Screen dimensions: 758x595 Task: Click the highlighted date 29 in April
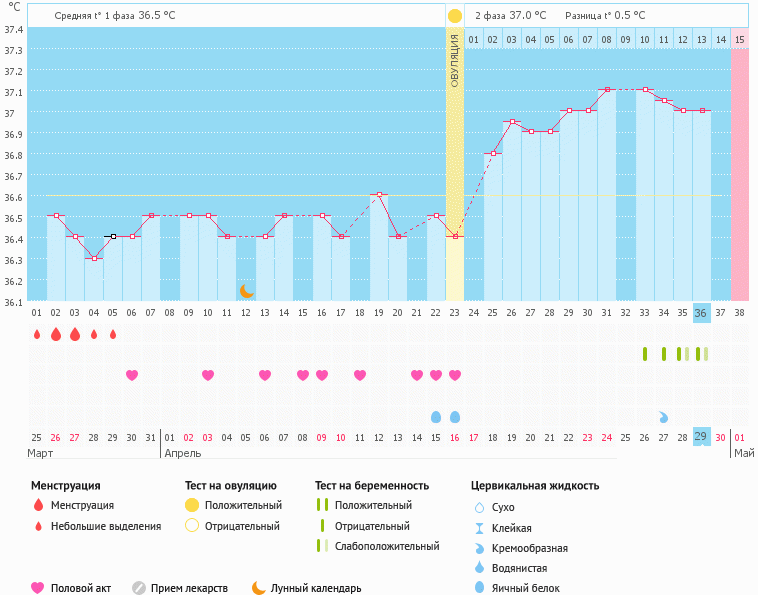(701, 437)
